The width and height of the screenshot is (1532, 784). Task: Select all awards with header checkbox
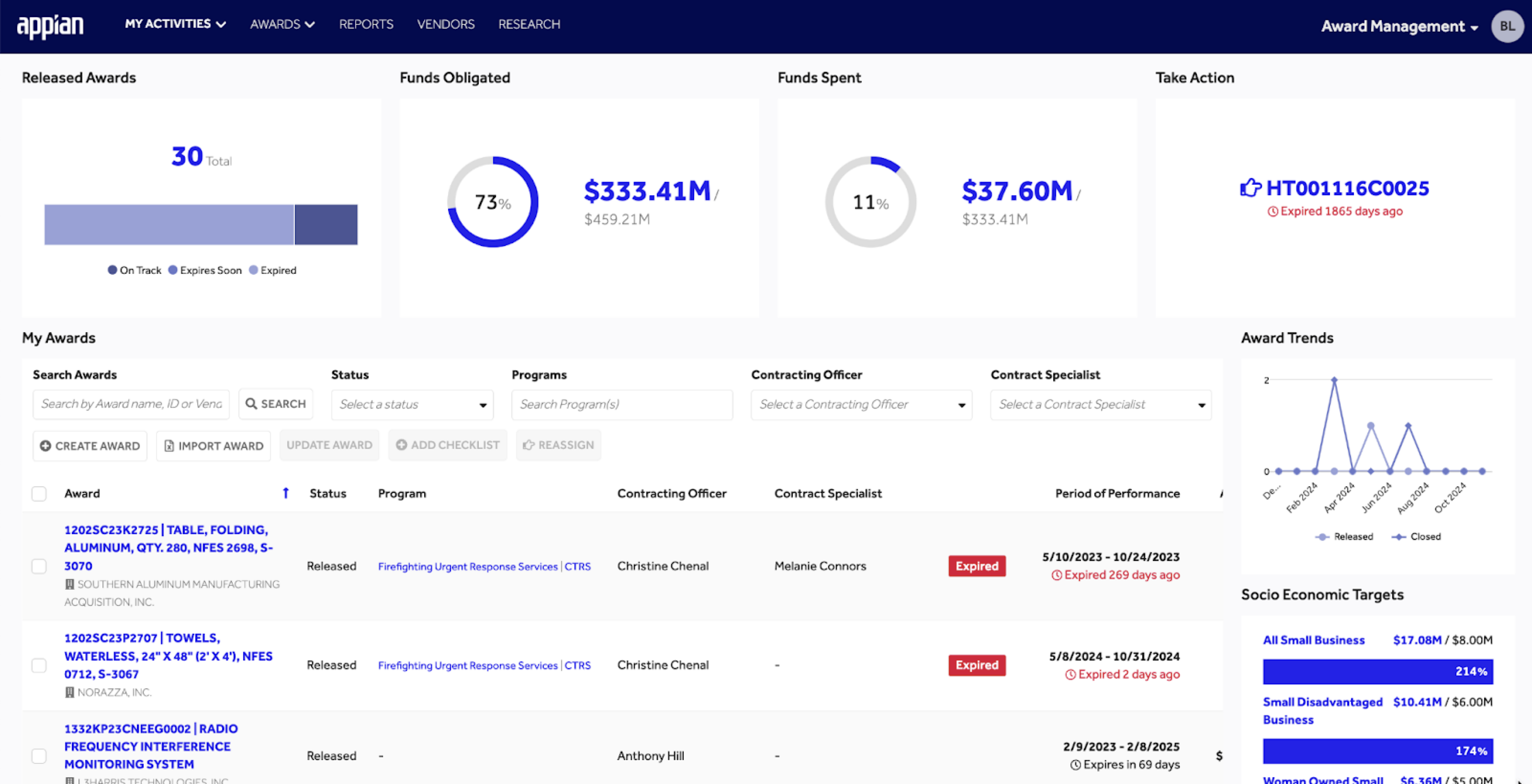pos(39,494)
